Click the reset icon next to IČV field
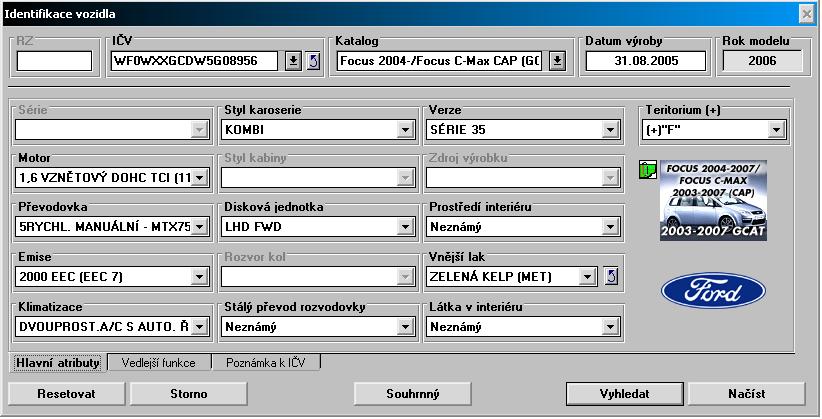 click(311, 61)
